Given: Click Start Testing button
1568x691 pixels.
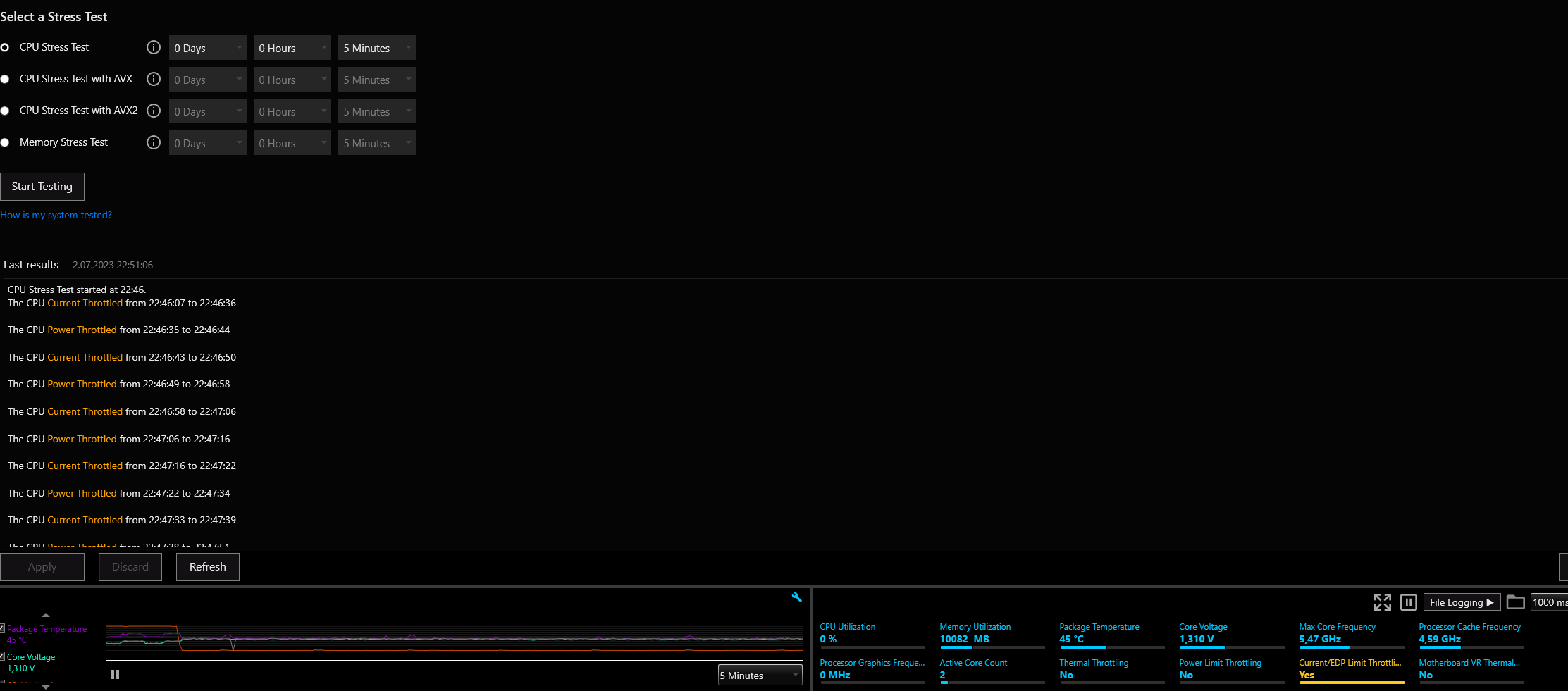Looking at the screenshot, I should [42, 187].
